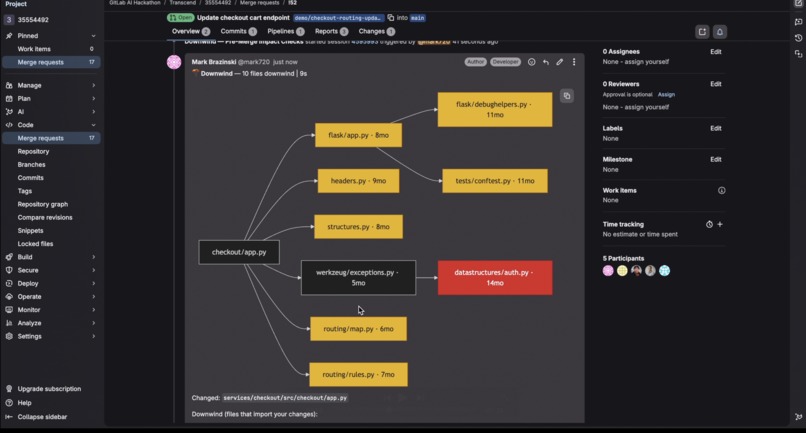Open Work items in sidebar
Screen dimensions: 806x433
[x=51, y=49]
